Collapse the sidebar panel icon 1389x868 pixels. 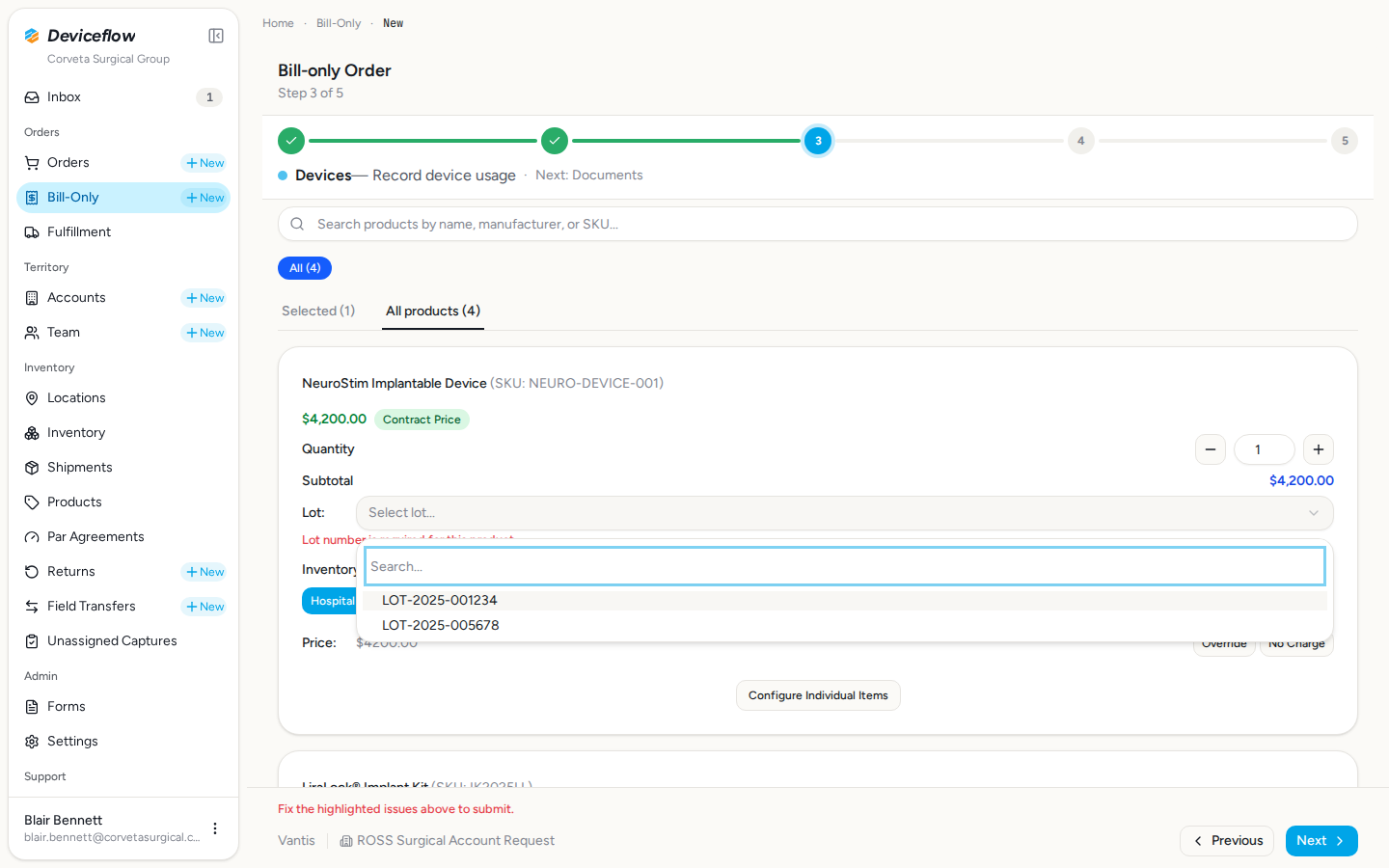[x=216, y=36]
